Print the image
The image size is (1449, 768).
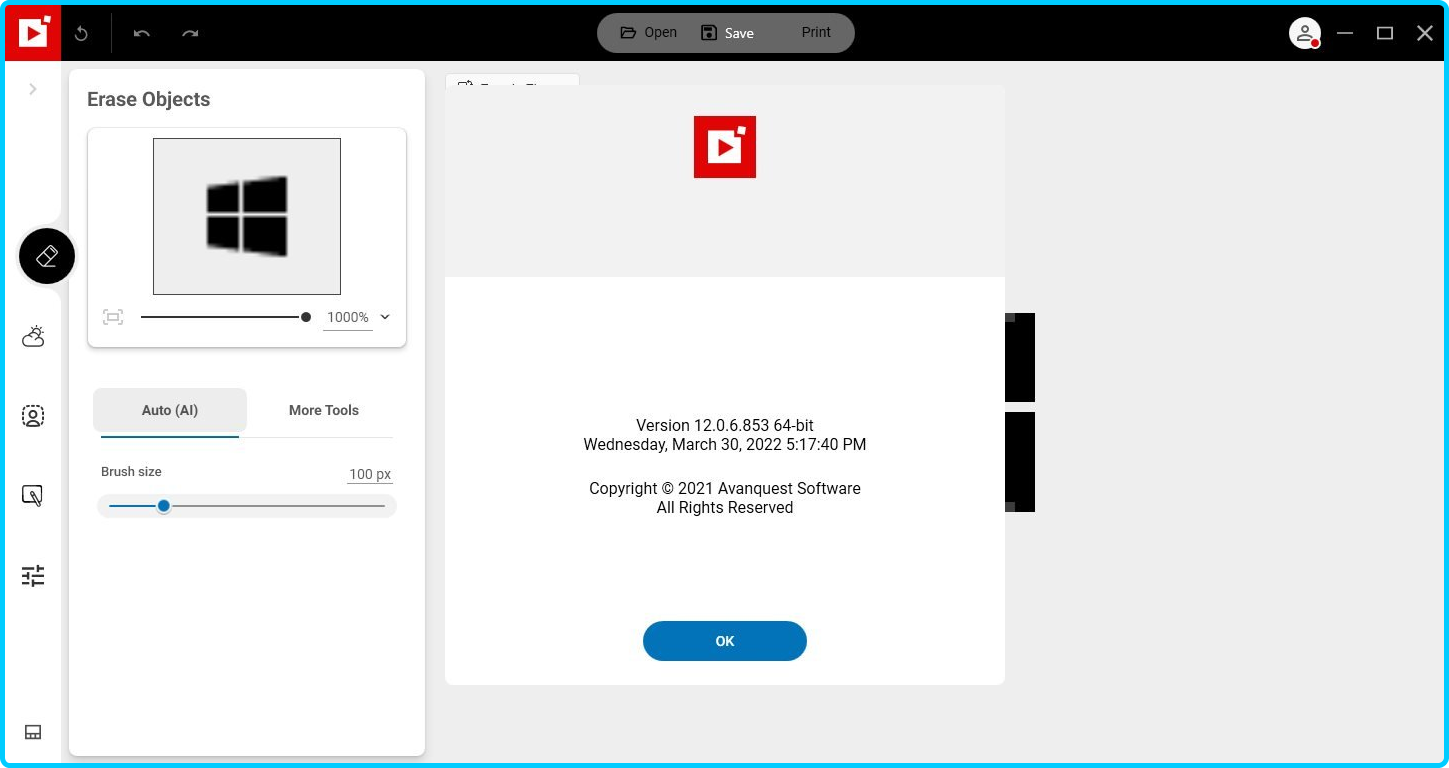tap(816, 33)
